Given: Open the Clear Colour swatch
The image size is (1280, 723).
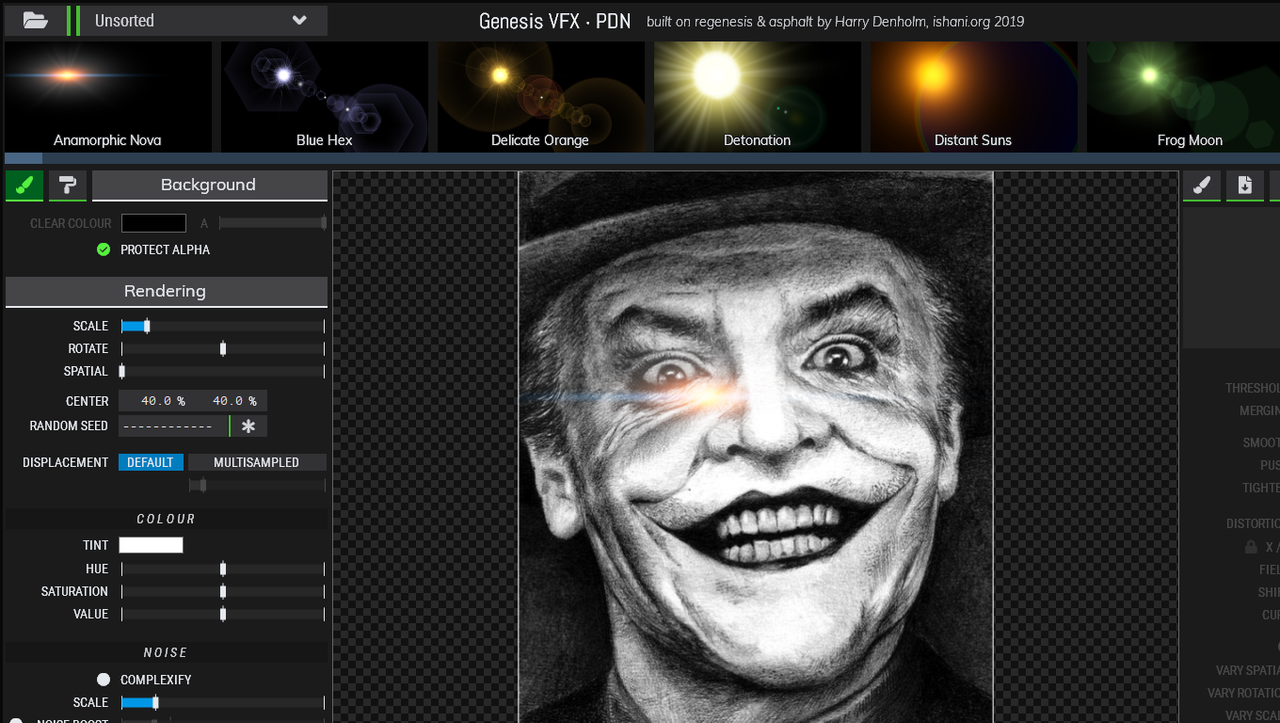Looking at the screenshot, I should pos(154,223).
